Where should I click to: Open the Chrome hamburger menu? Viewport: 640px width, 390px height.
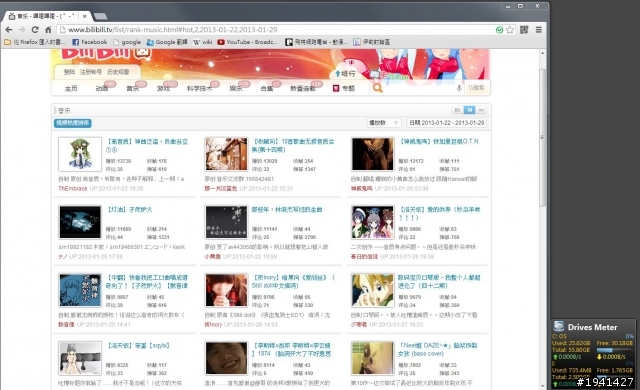point(539,30)
